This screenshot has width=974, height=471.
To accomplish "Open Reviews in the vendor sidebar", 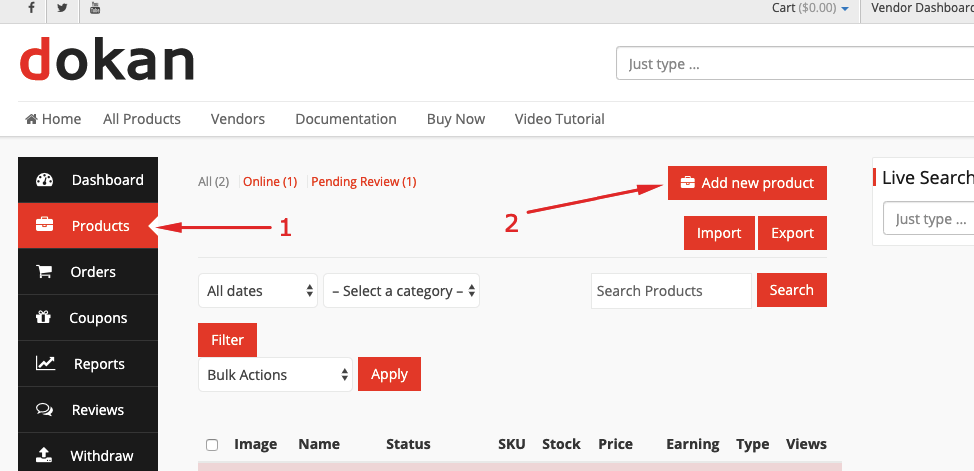I will click(88, 409).
